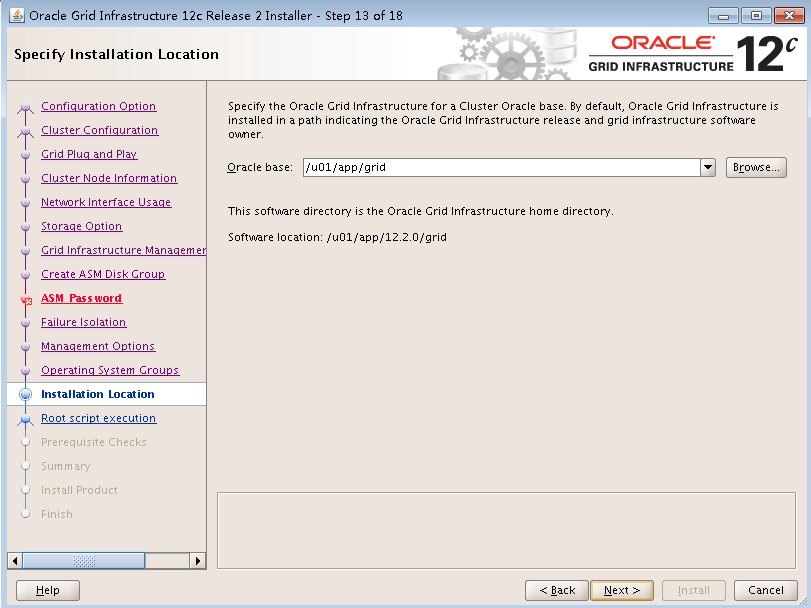This screenshot has width=811, height=608.
Task: Click the Browse button
Action: [756, 168]
